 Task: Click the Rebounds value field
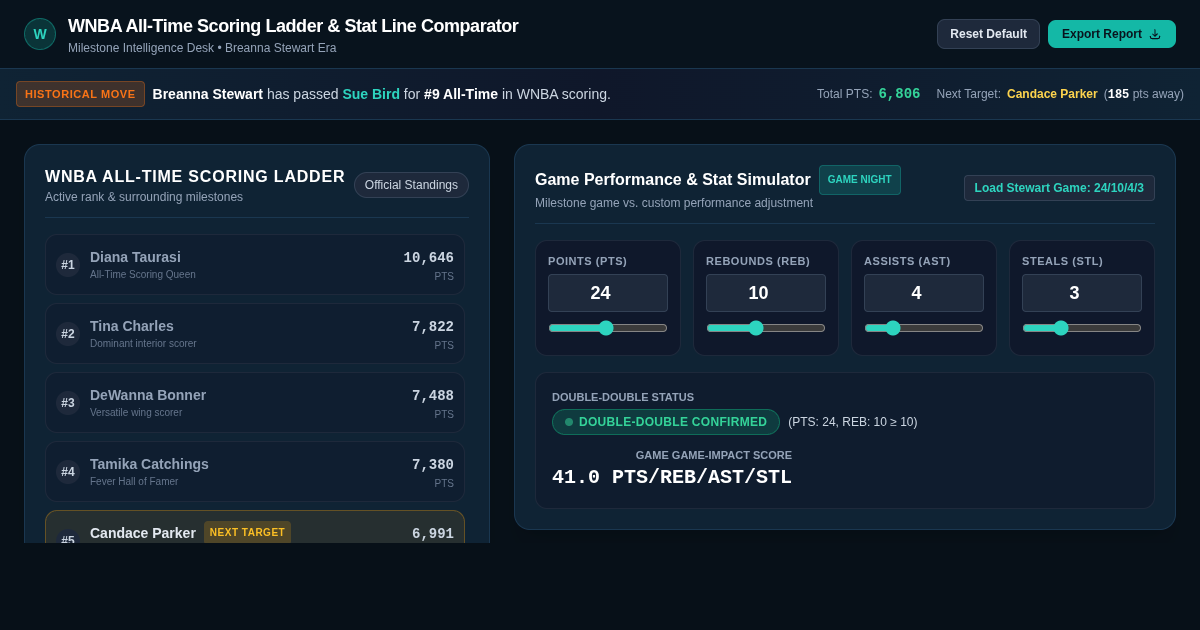point(766,293)
